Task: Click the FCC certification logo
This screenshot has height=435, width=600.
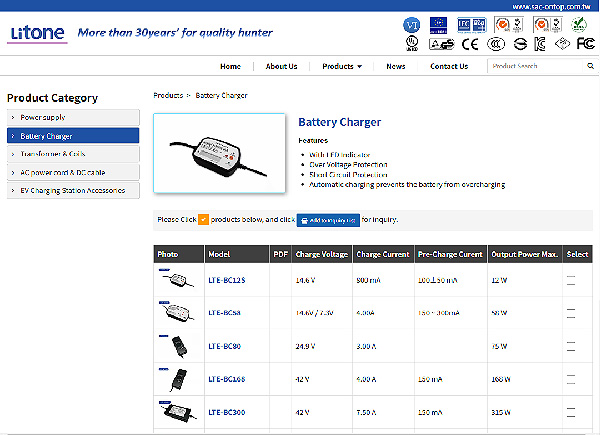Action: pyautogui.click(x=586, y=44)
